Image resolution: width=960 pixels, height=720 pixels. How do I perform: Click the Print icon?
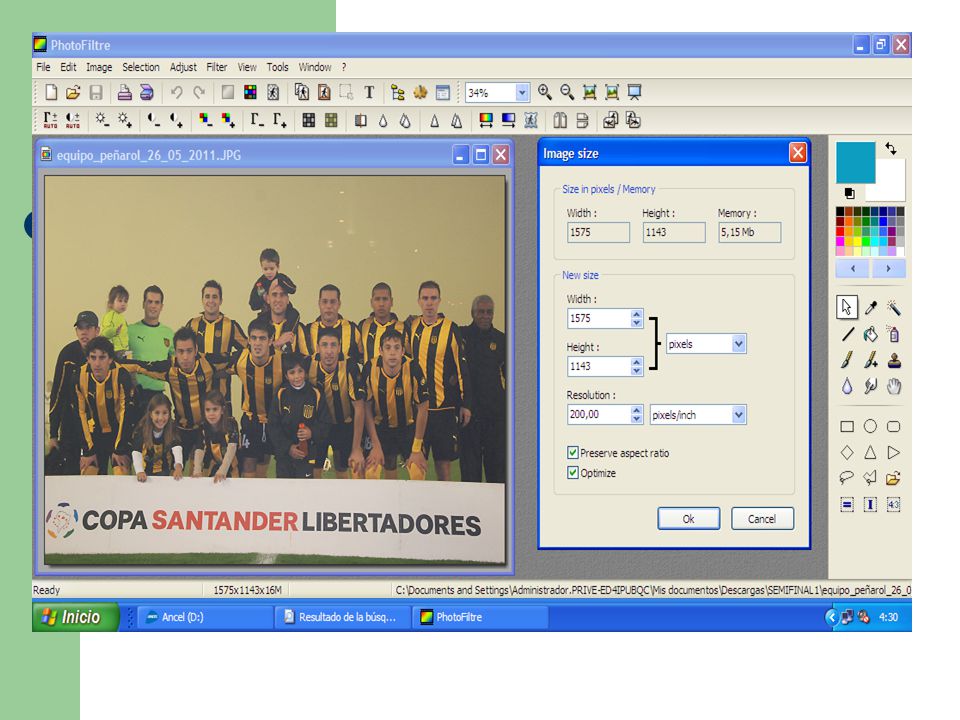[x=124, y=92]
